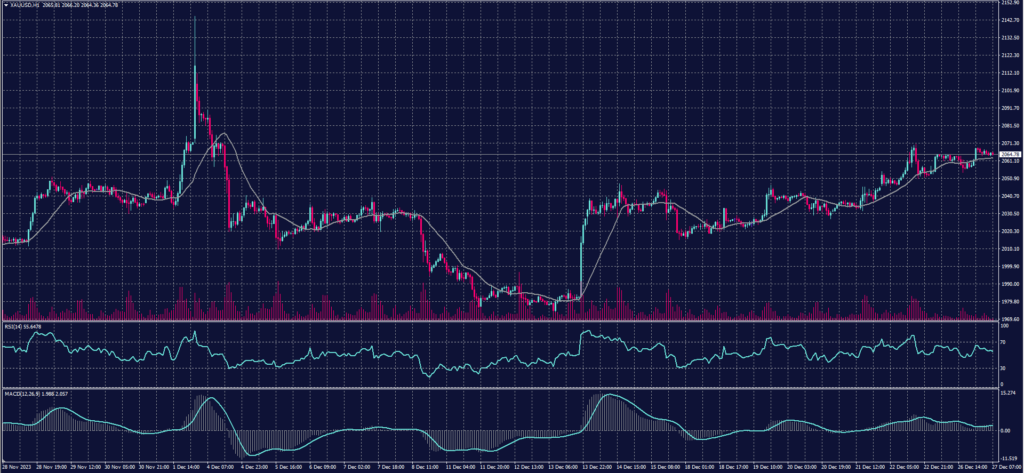
Task: Click the 1969.60 bottom price axis label
Action: (1009, 319)
